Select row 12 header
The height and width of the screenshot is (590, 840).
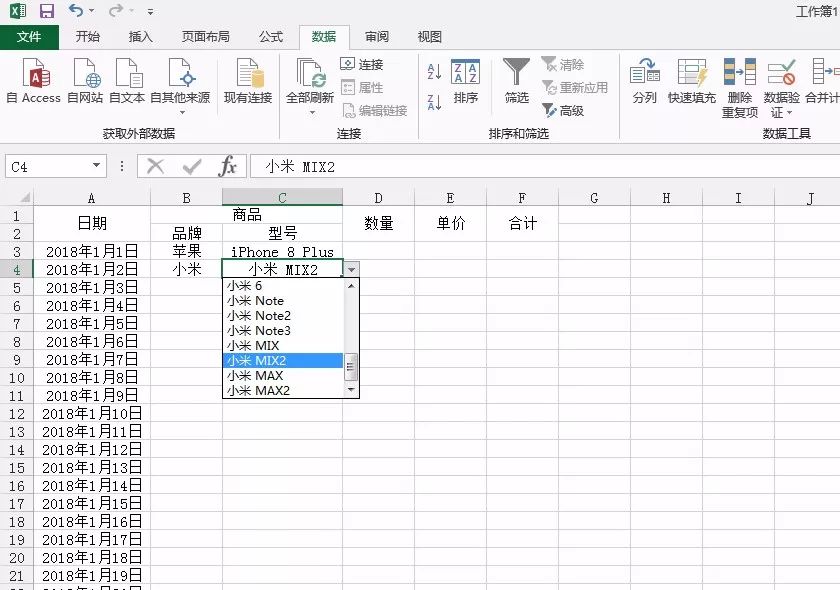(x=17, y=414)
